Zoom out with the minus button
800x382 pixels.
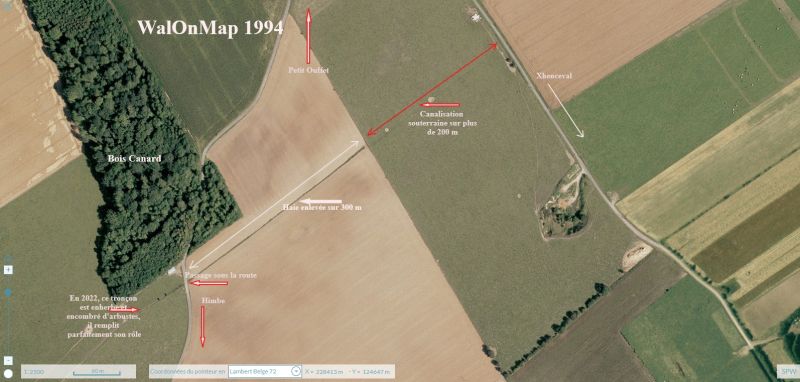point(8,361)
